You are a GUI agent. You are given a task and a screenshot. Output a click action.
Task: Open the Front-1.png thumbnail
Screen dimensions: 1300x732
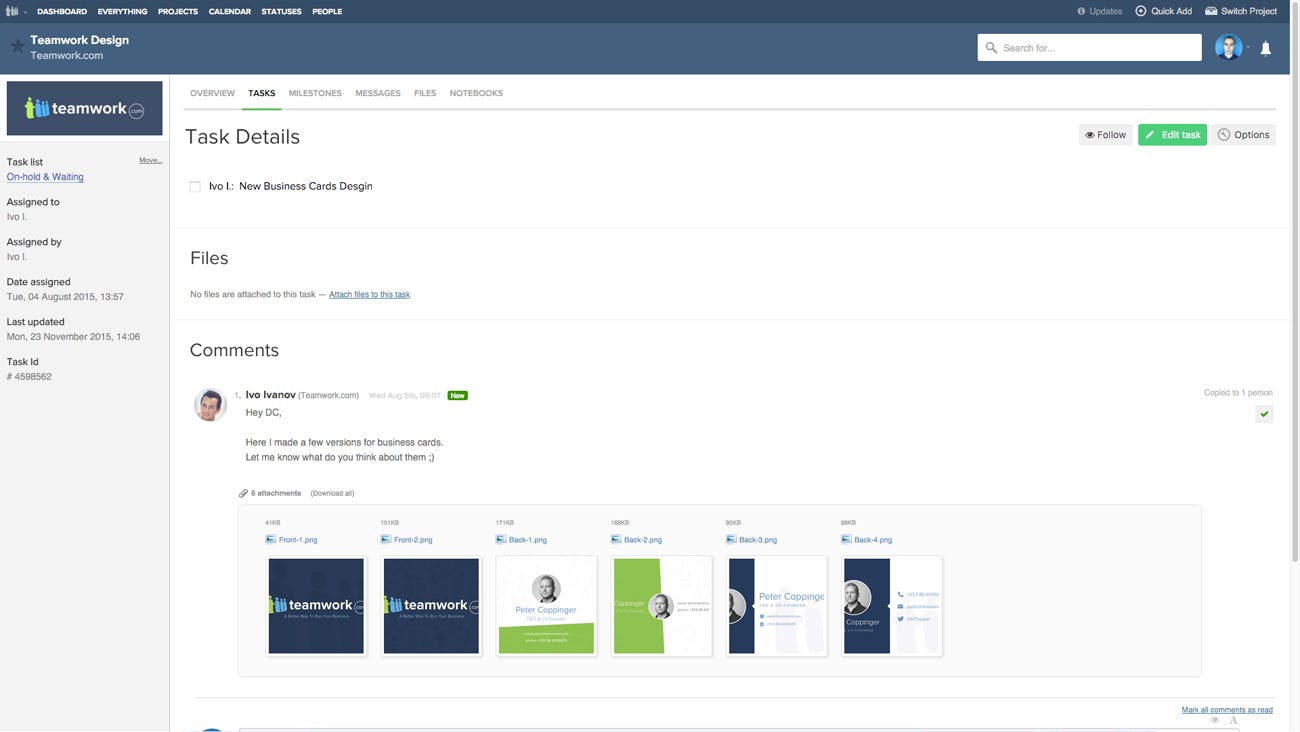[316, 606]
